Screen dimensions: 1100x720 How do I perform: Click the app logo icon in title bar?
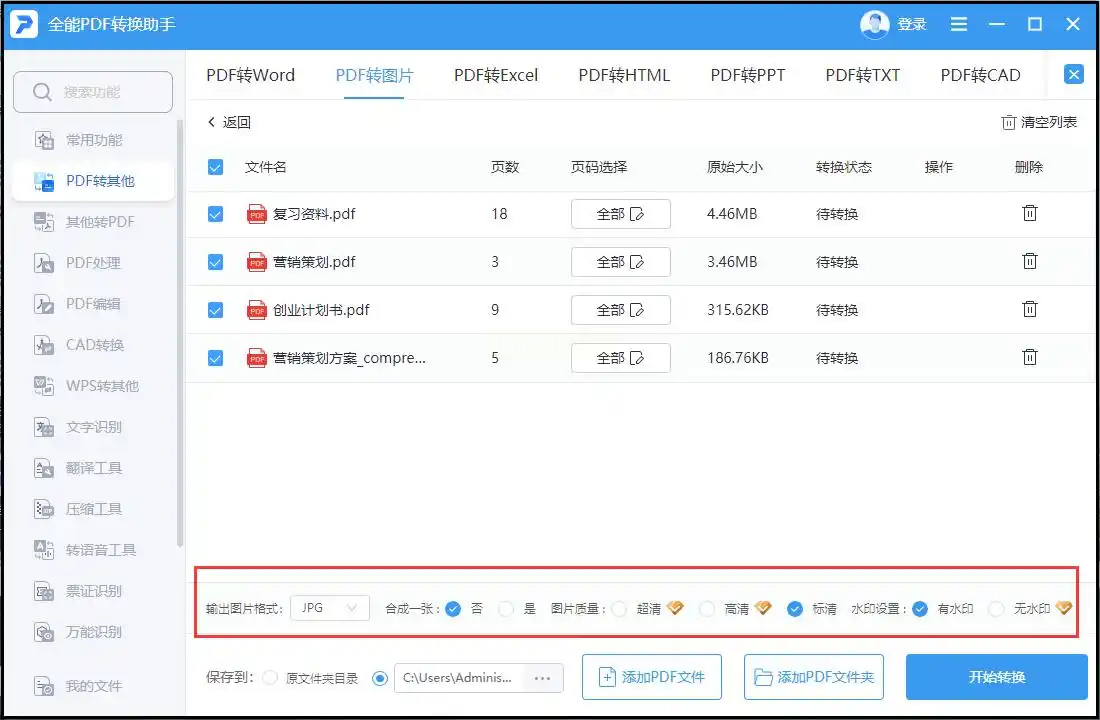pyautogui.click(x=23, y=24)
